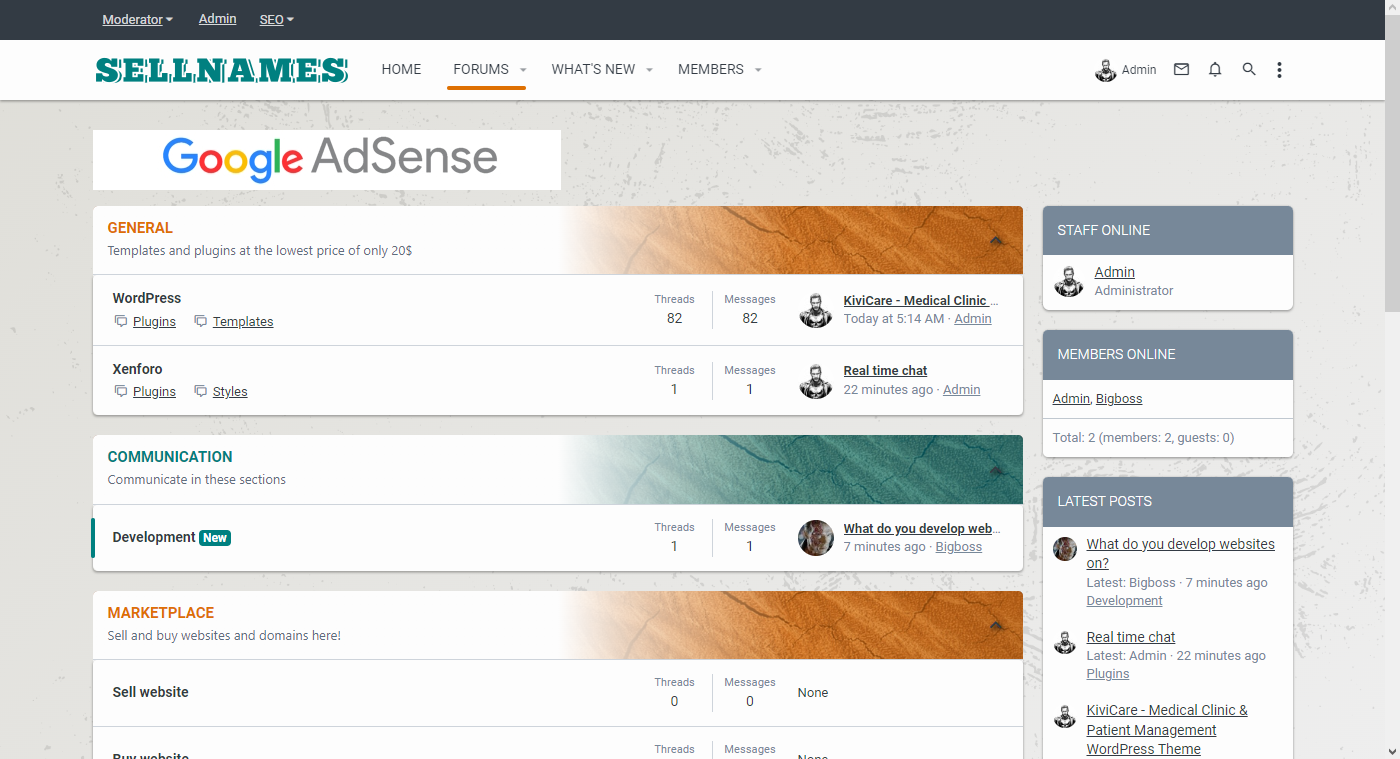Click the Admin username in the navigation bar
The width and height of the screenshot is (1400, 759).
1139,70
